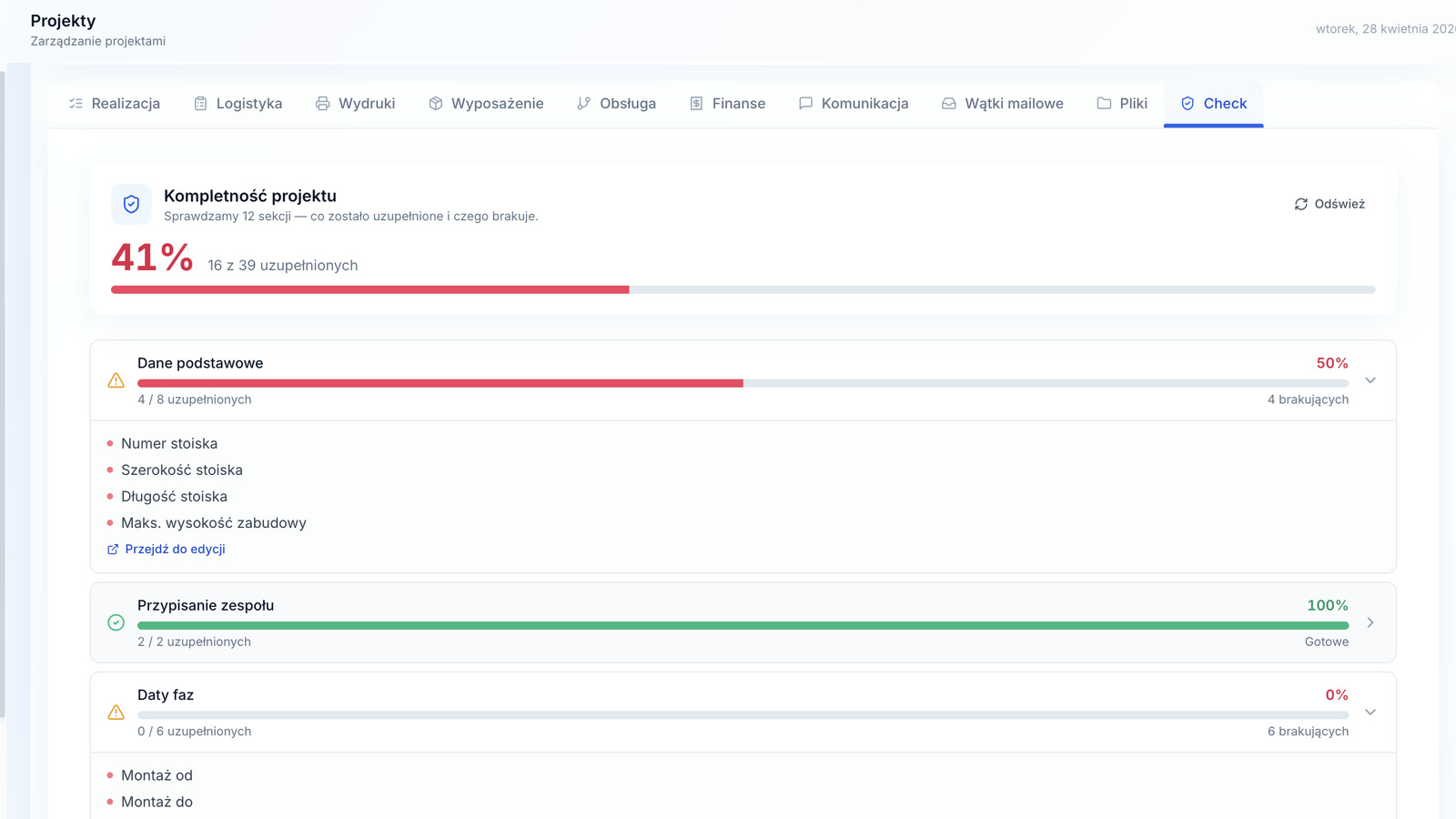1456x819 pixels.
Task: Click the date text in the header
Action: pyautogui.click(x=1385, y=29)
